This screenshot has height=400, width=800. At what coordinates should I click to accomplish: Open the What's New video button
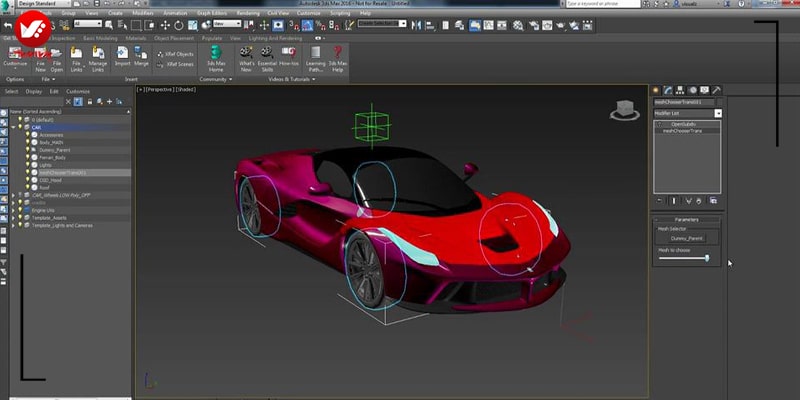tap(246, 60)
